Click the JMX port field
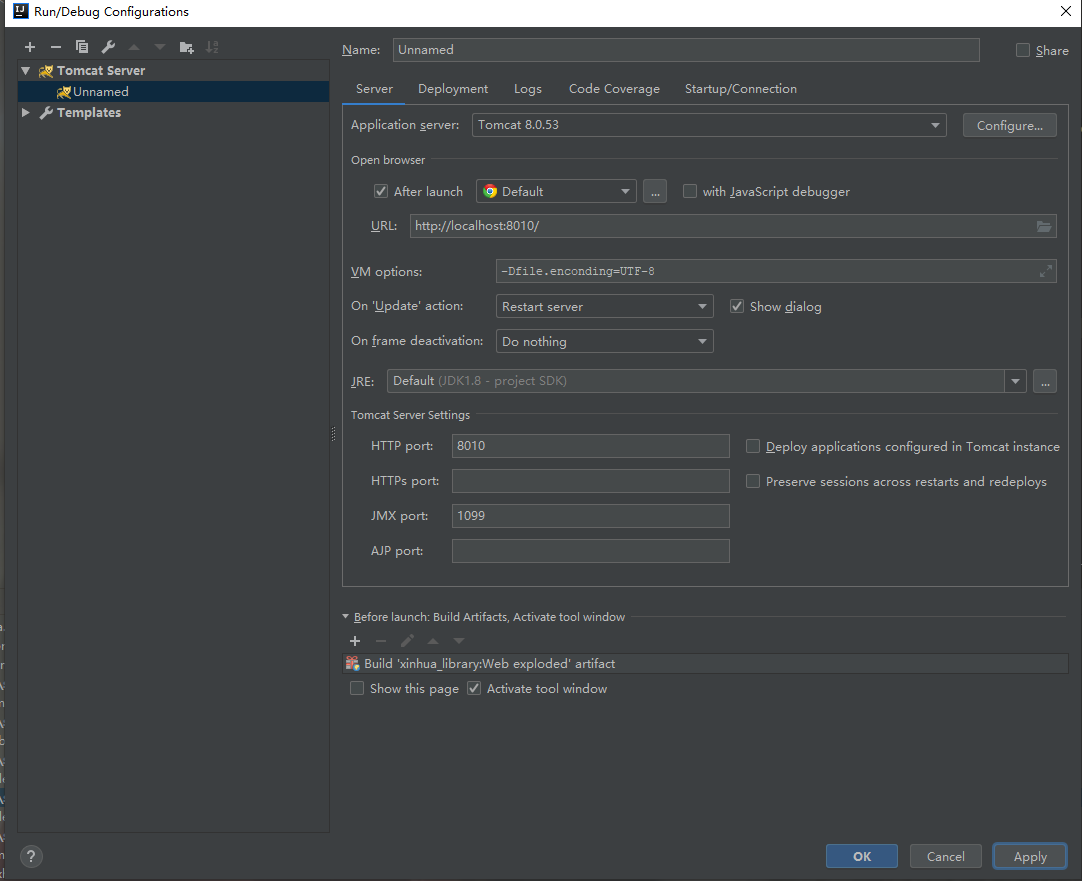This screenshot has height=881, width=1082. tap(590, 515)
